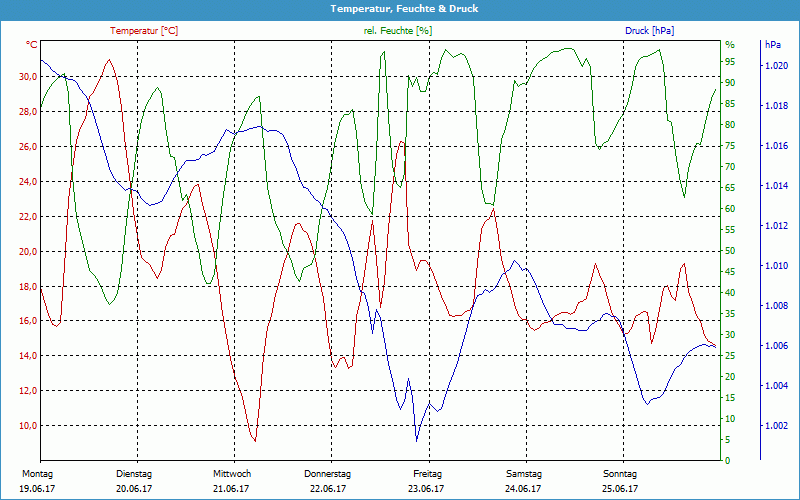The height and width of the screenshot is (500, 800).
Task: Select the '26,0' temperature axis value
Action: [28, 146]
